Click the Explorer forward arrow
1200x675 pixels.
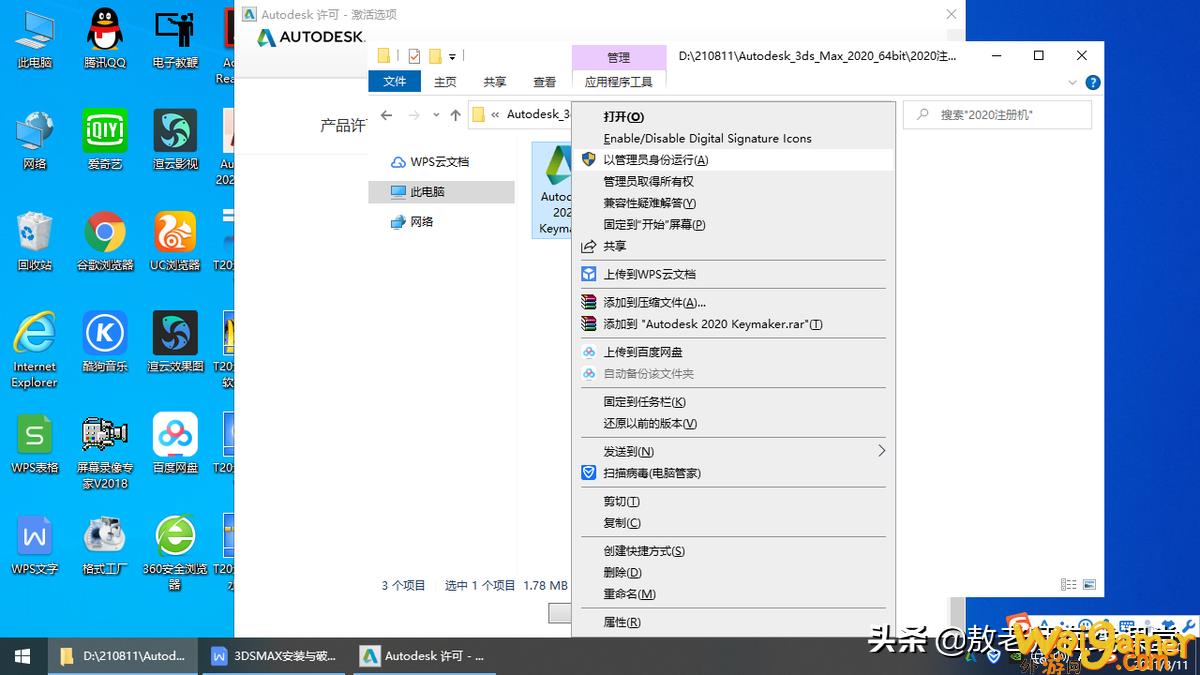tap(414, 115)
